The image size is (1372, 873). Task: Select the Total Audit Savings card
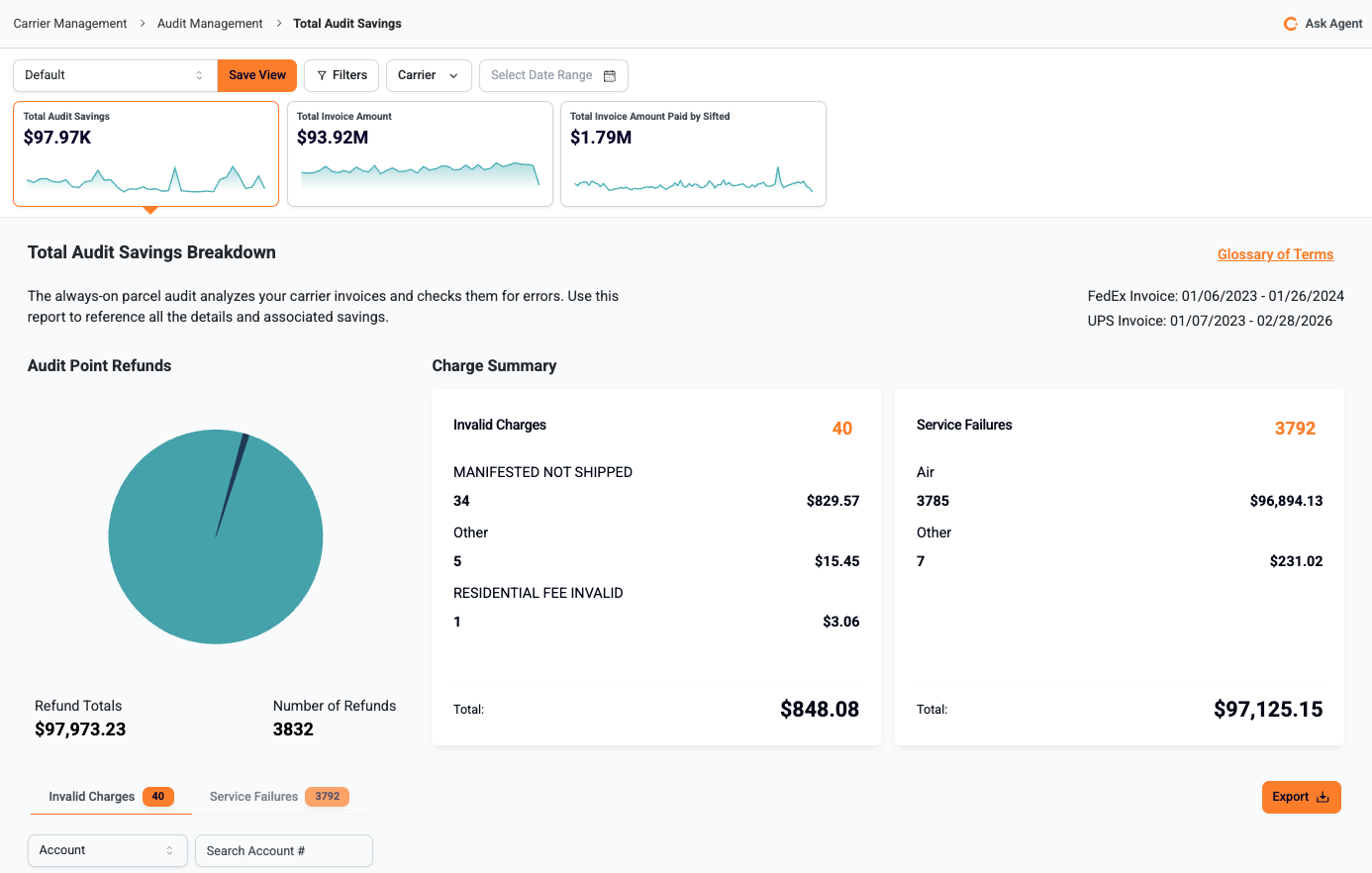coord(146,153)
